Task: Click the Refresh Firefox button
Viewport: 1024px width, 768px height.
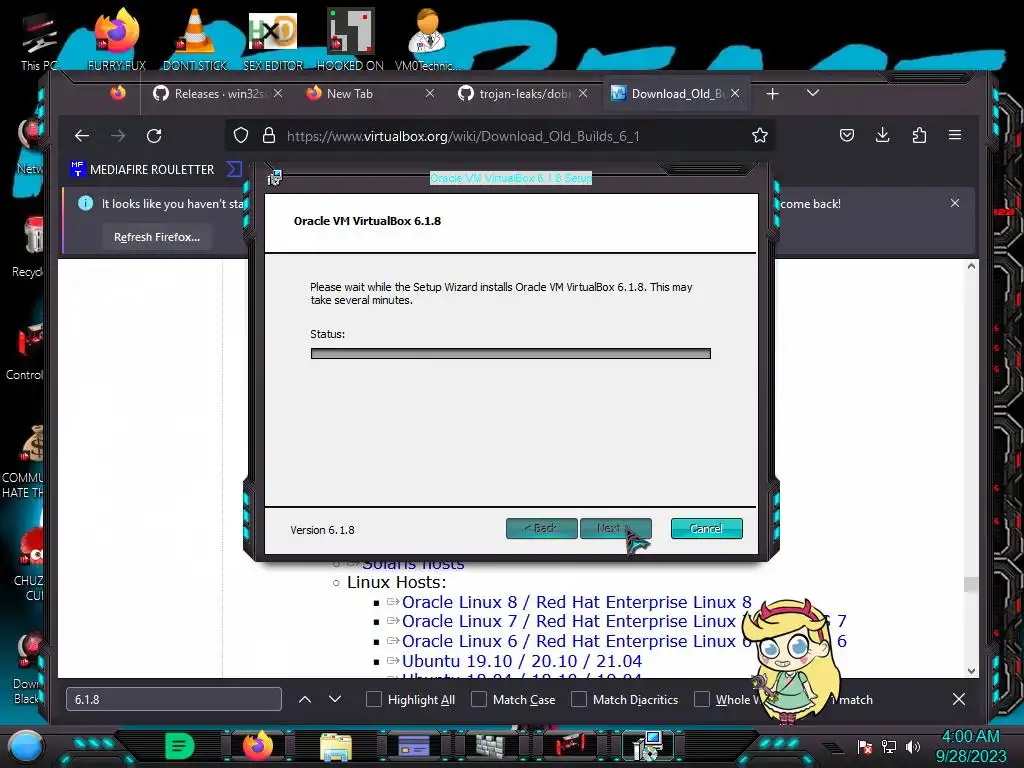Action: pyautogui.click(x=157, y=237)
